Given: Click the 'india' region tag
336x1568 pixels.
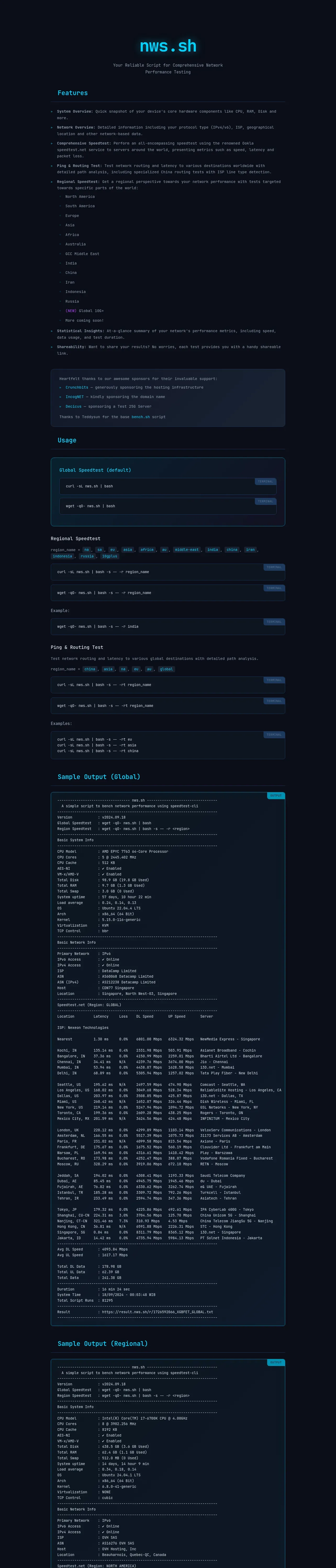Looking at the screenshot, I should pyautogui.click(x=212, y=550).
